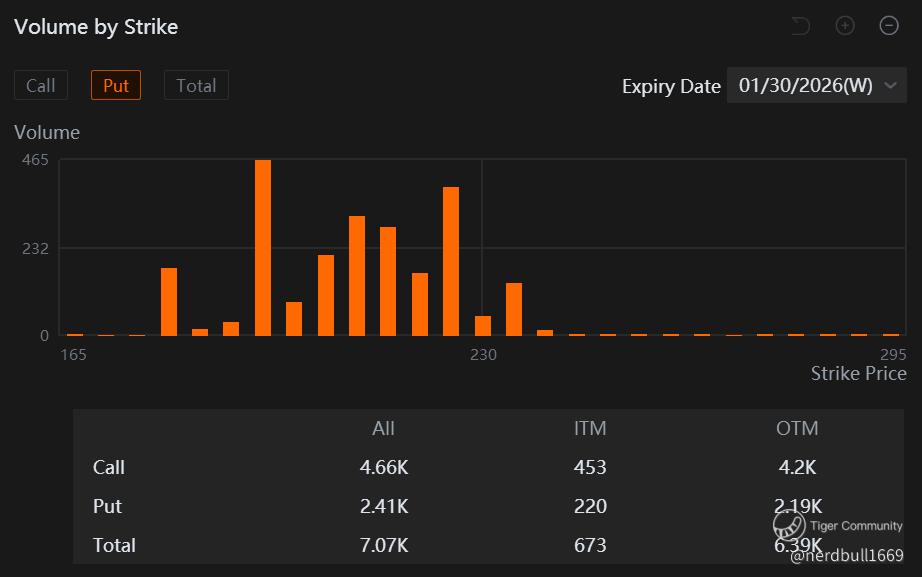This screenshot has width=922, height=577.
Task: Click the Strike Price axis label
Action: point(858,373)
